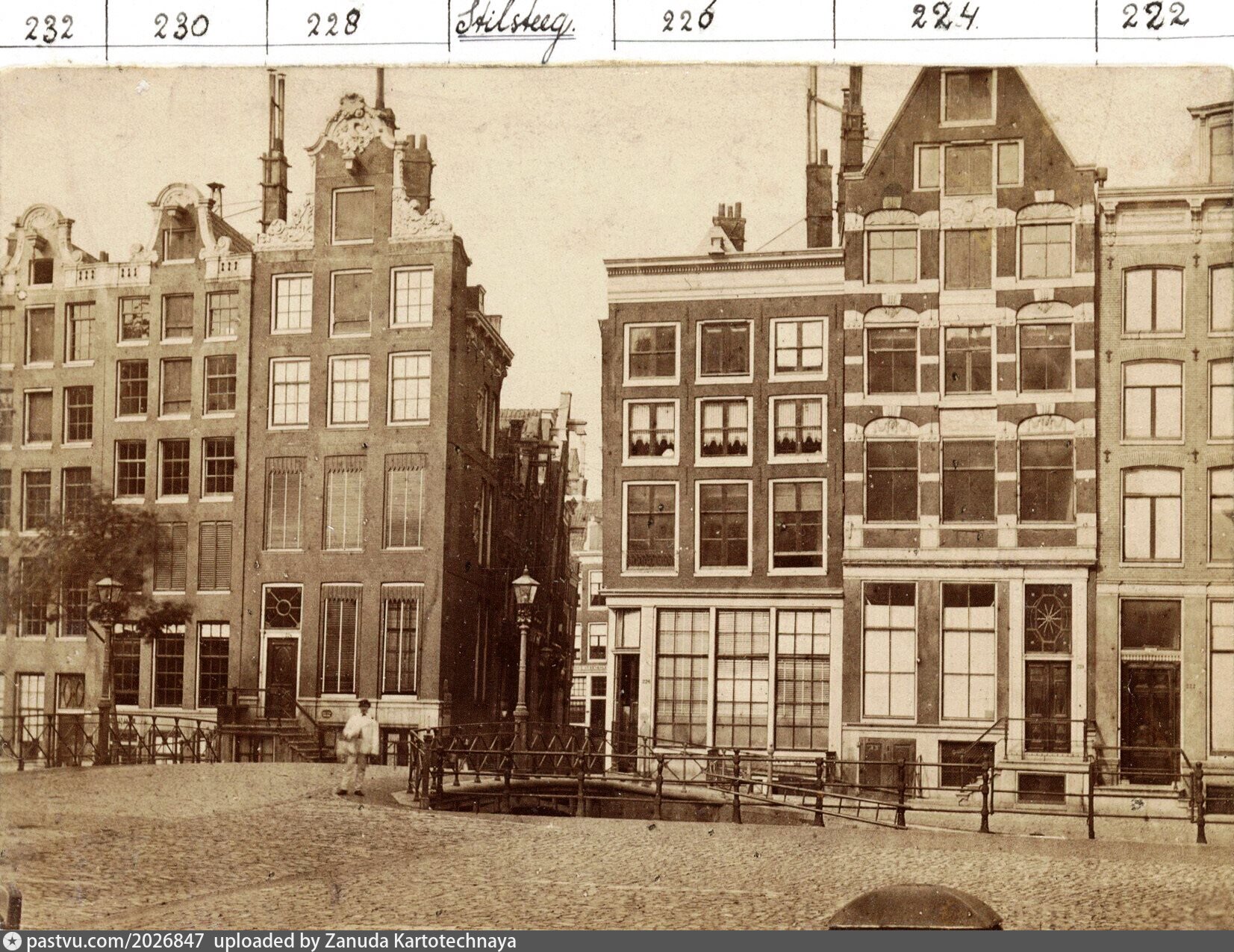The width and height of the screenshot is (1234, 952).
Task: Click the PastVu logo icon in watermark
Action: (13, 942)
